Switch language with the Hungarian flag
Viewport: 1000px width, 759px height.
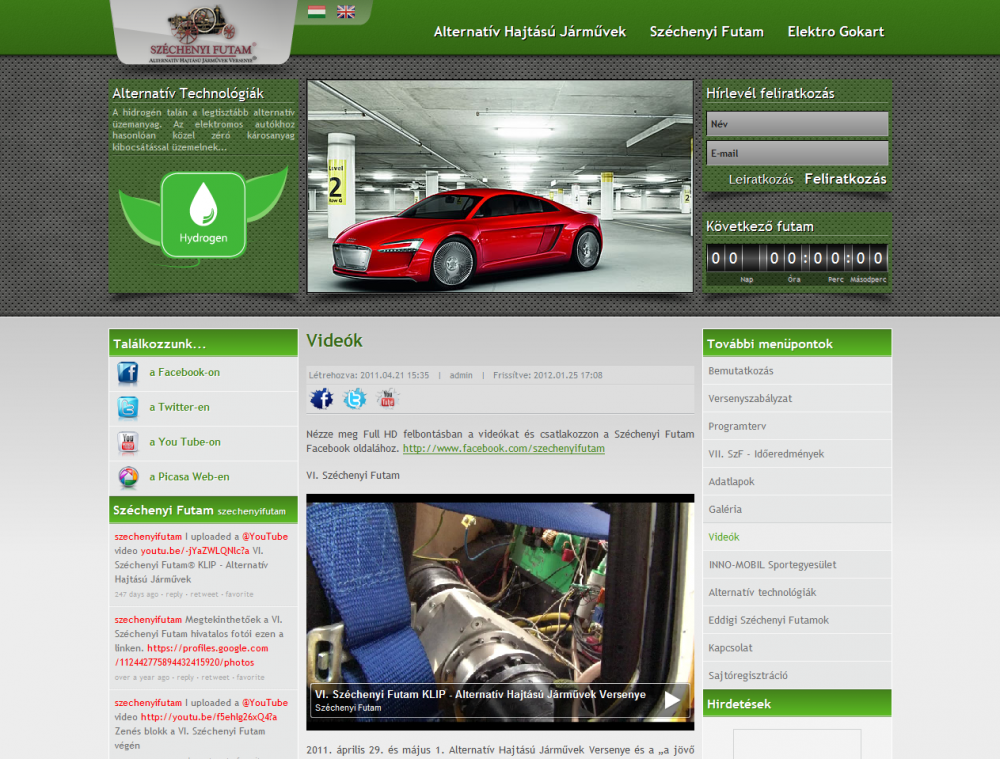tap(316, 11)
